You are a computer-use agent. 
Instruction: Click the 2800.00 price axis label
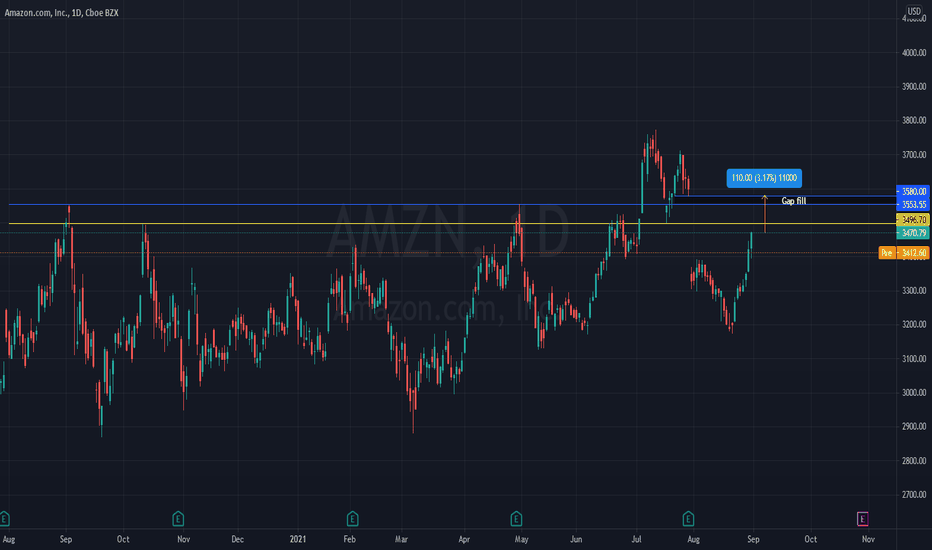(x=914, y=460)
